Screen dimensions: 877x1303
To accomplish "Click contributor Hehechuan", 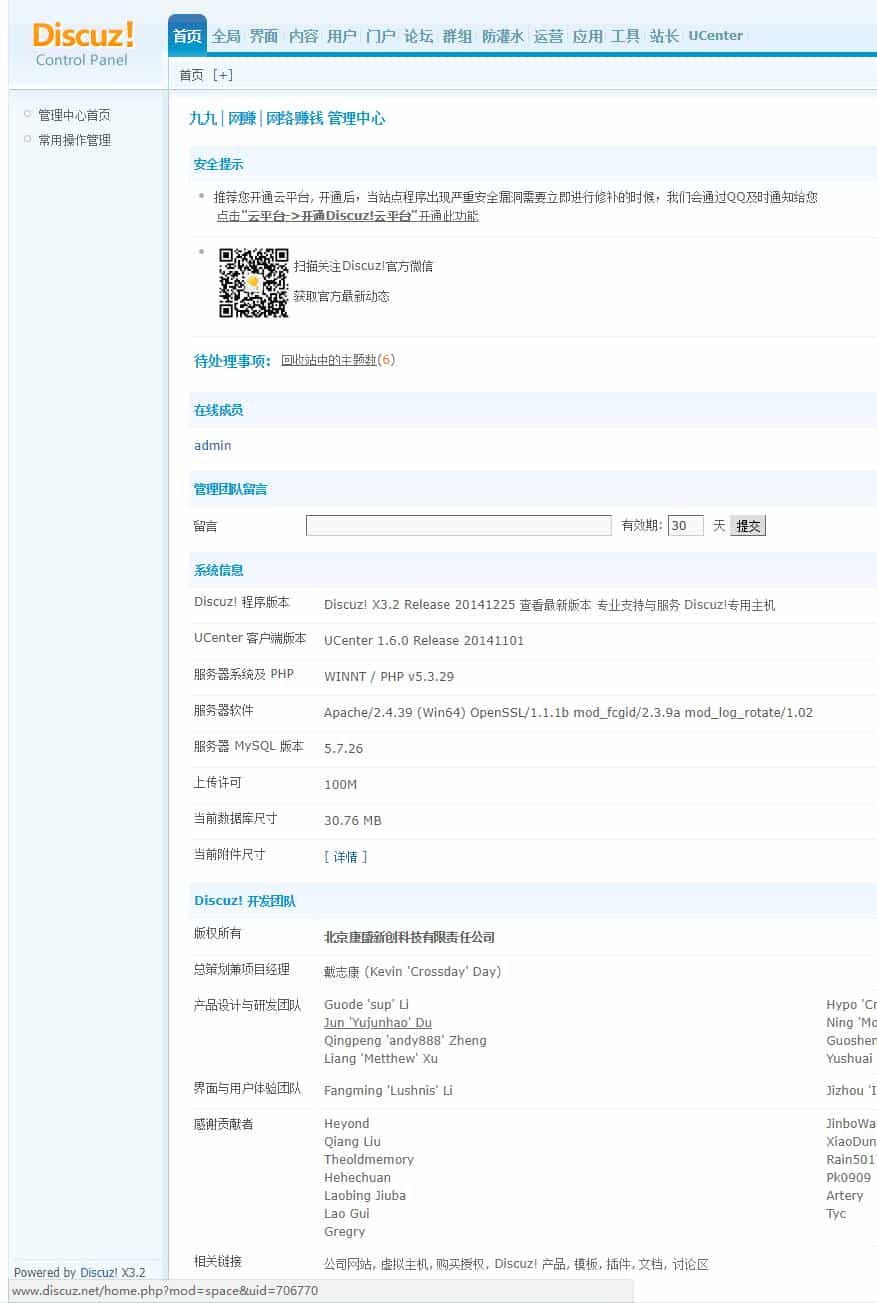I will click(x=357, y=1178).
